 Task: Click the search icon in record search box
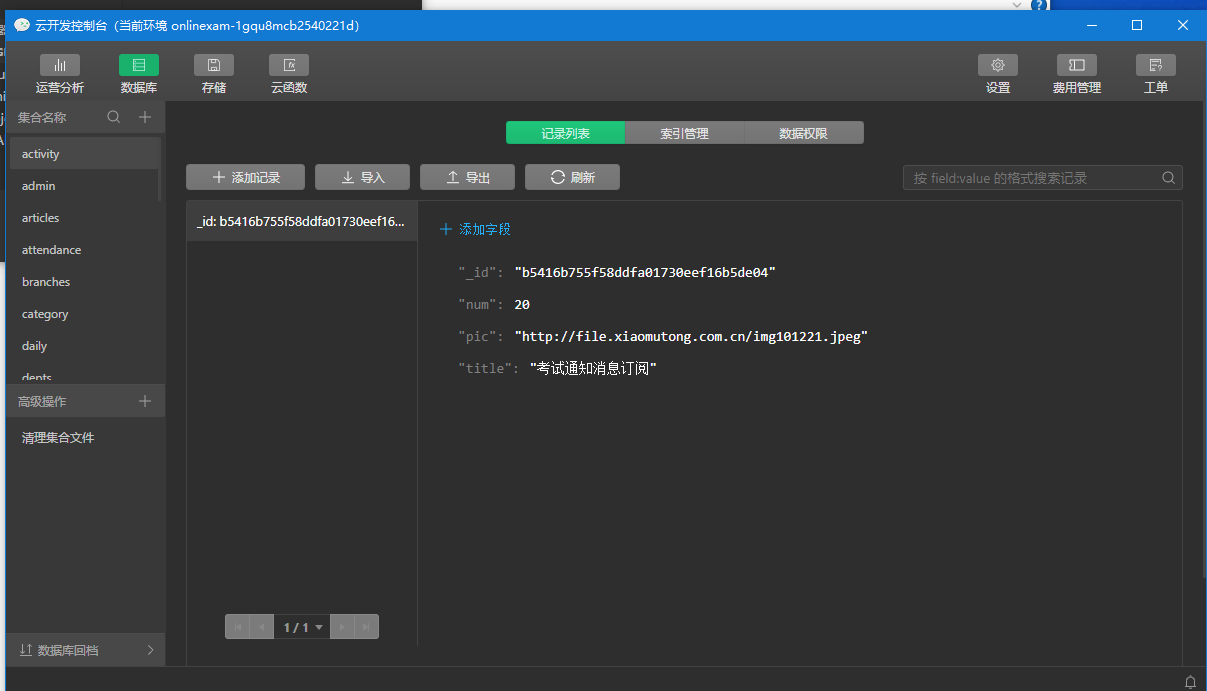pyautogui.click(x=1168, y=178)
